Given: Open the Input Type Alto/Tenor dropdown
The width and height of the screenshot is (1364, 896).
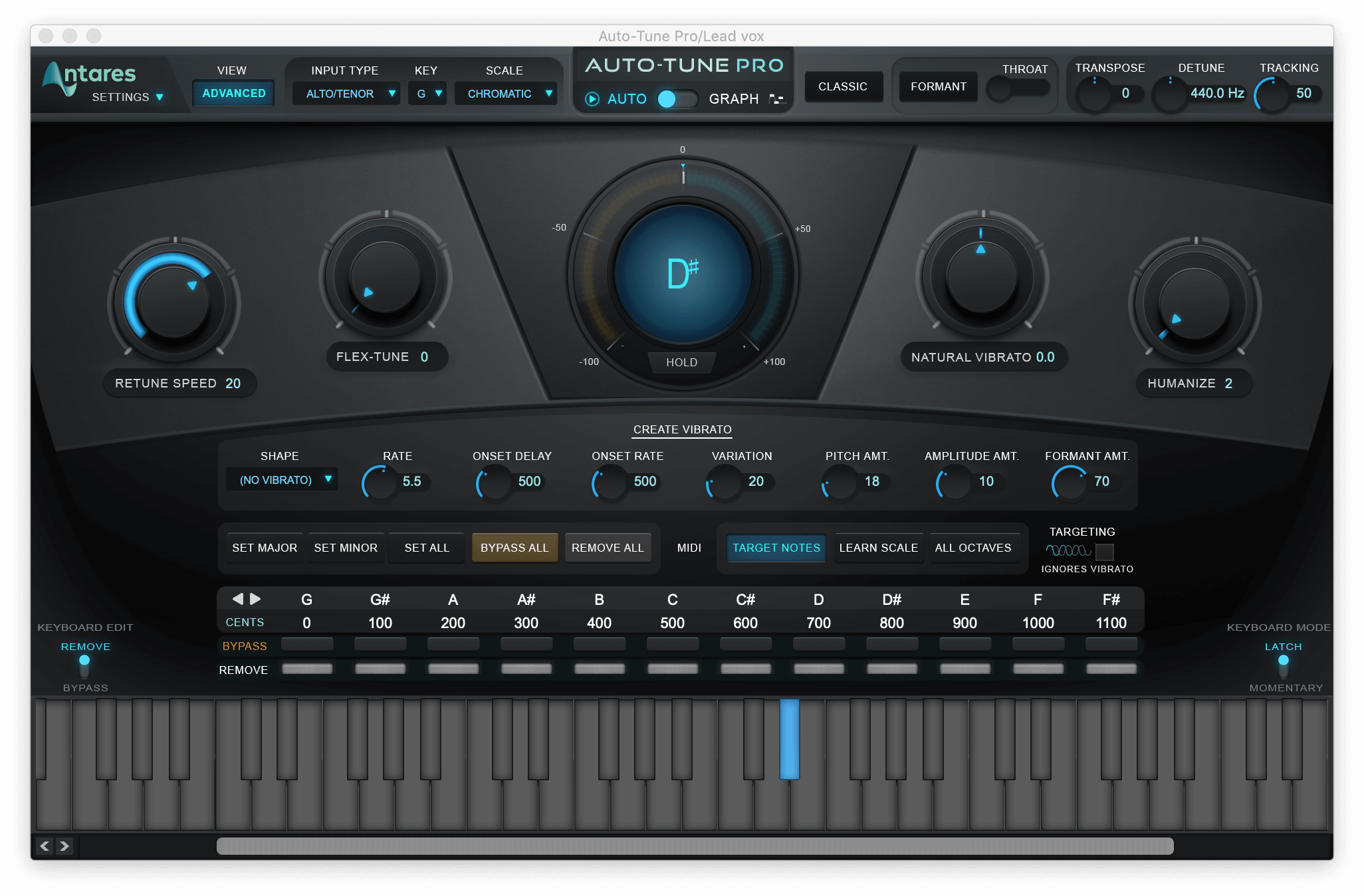Looking at the screenshot, I should 347,94.
